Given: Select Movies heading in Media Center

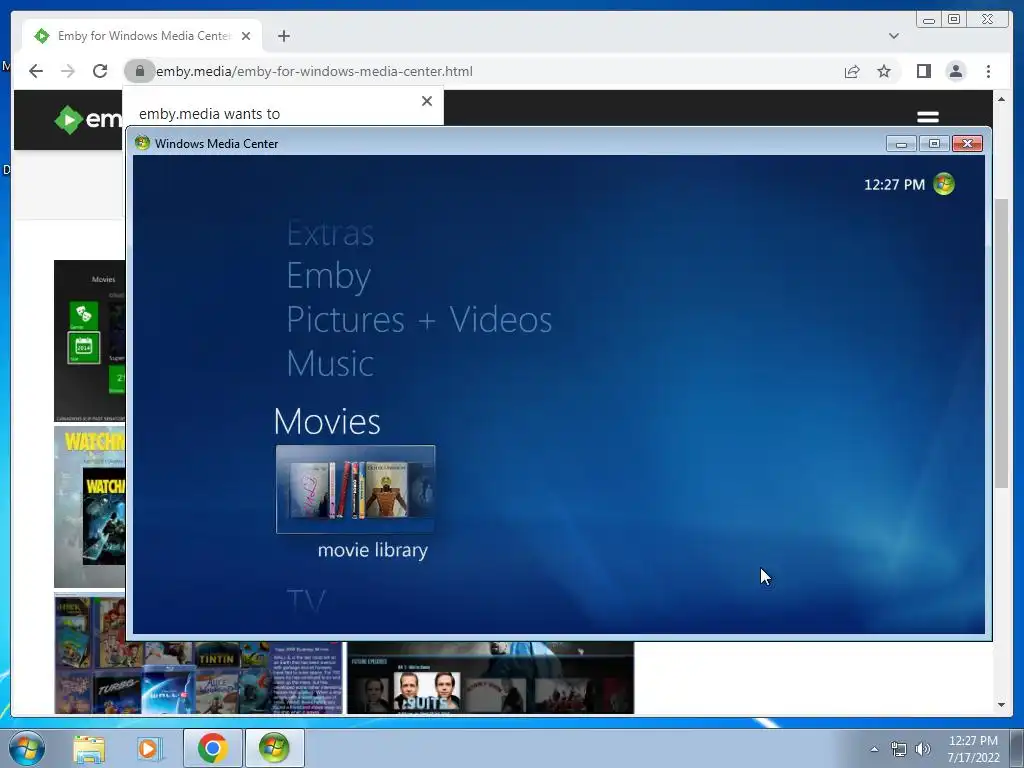Looking at the screenshot, I should coord(327,421).
